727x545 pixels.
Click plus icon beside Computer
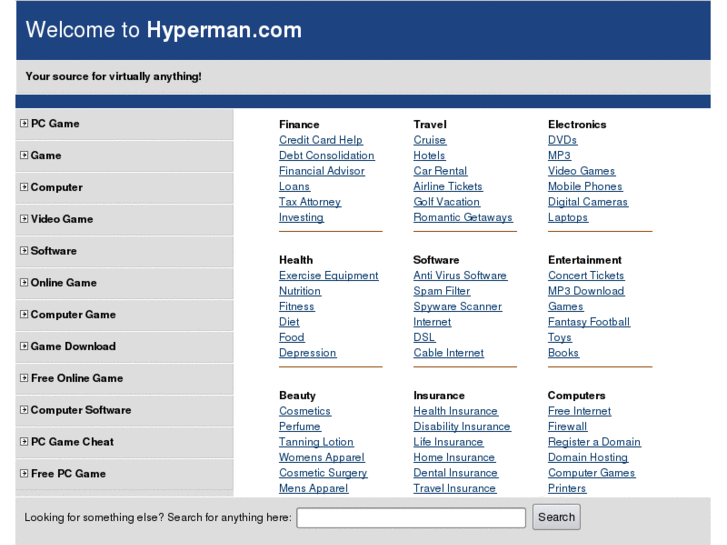[x=24, y=187]
